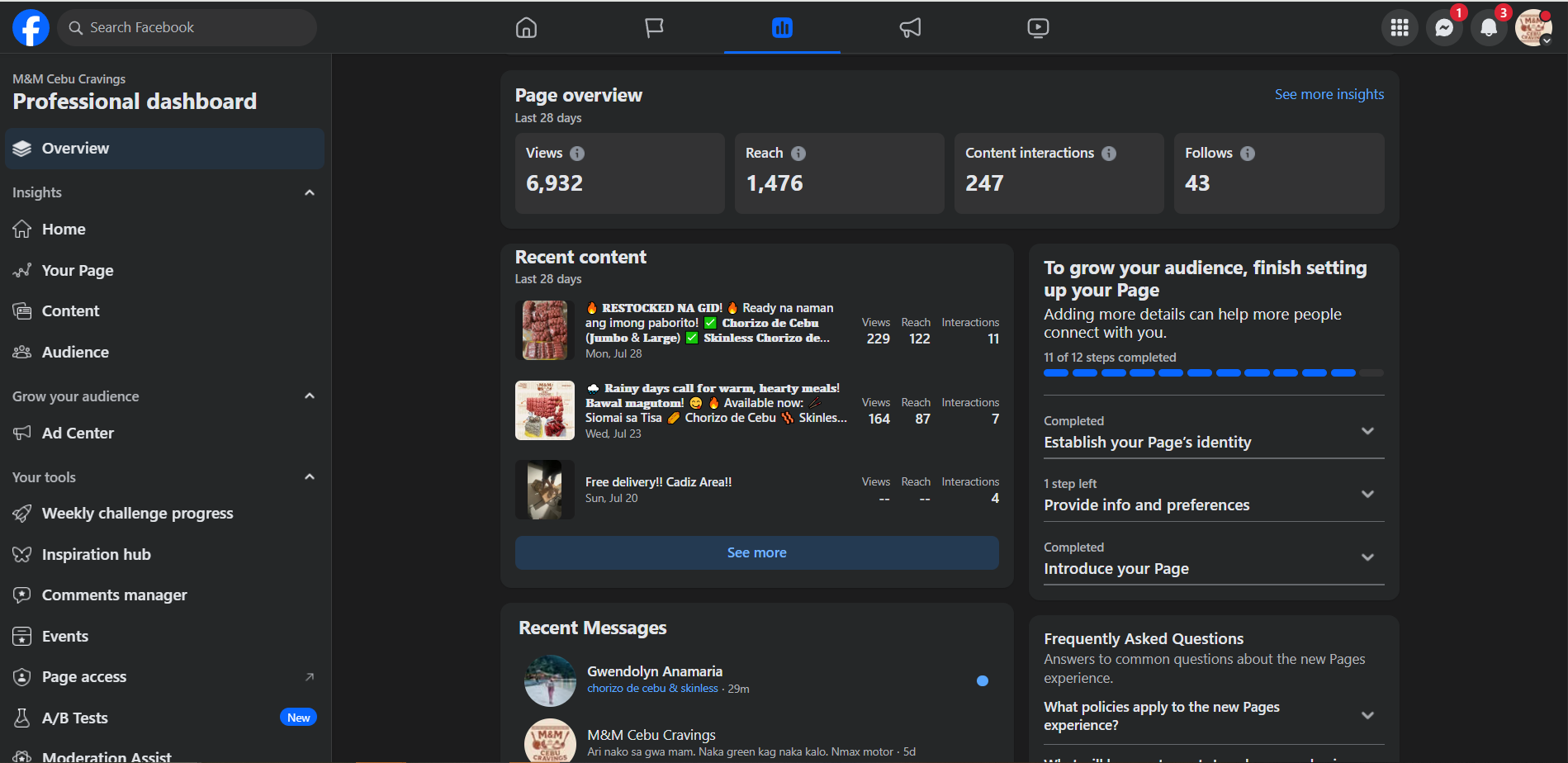Collapse the Insights section
Screen dimensions: 1568x763
[310, 192]
